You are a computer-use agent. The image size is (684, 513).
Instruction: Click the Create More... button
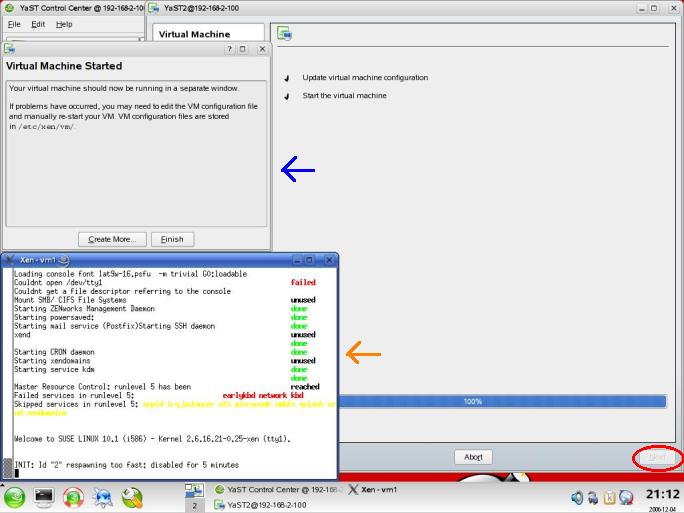[x=112, y=239]
